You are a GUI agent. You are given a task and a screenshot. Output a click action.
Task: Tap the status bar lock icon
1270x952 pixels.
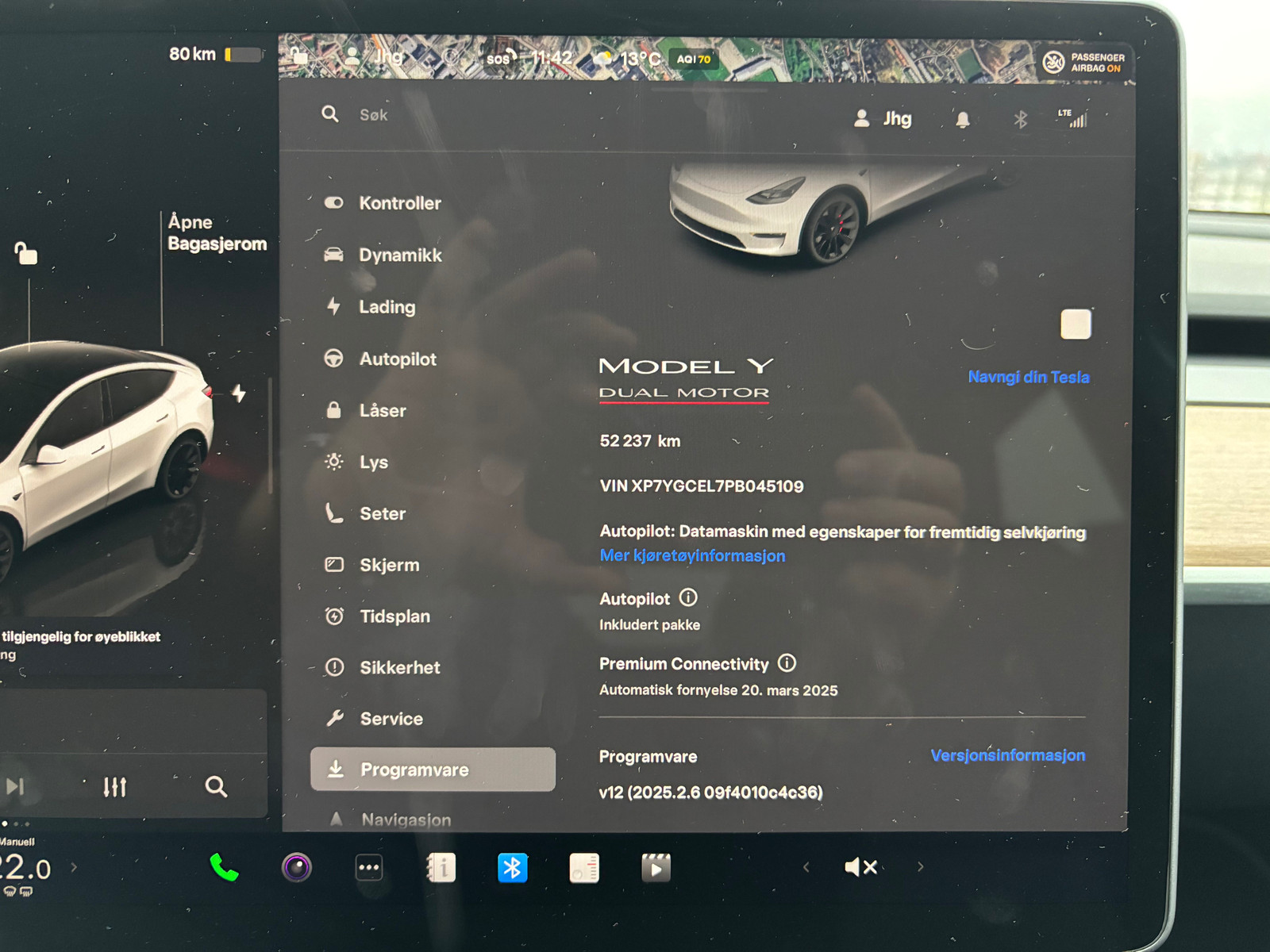pos(298,55)
